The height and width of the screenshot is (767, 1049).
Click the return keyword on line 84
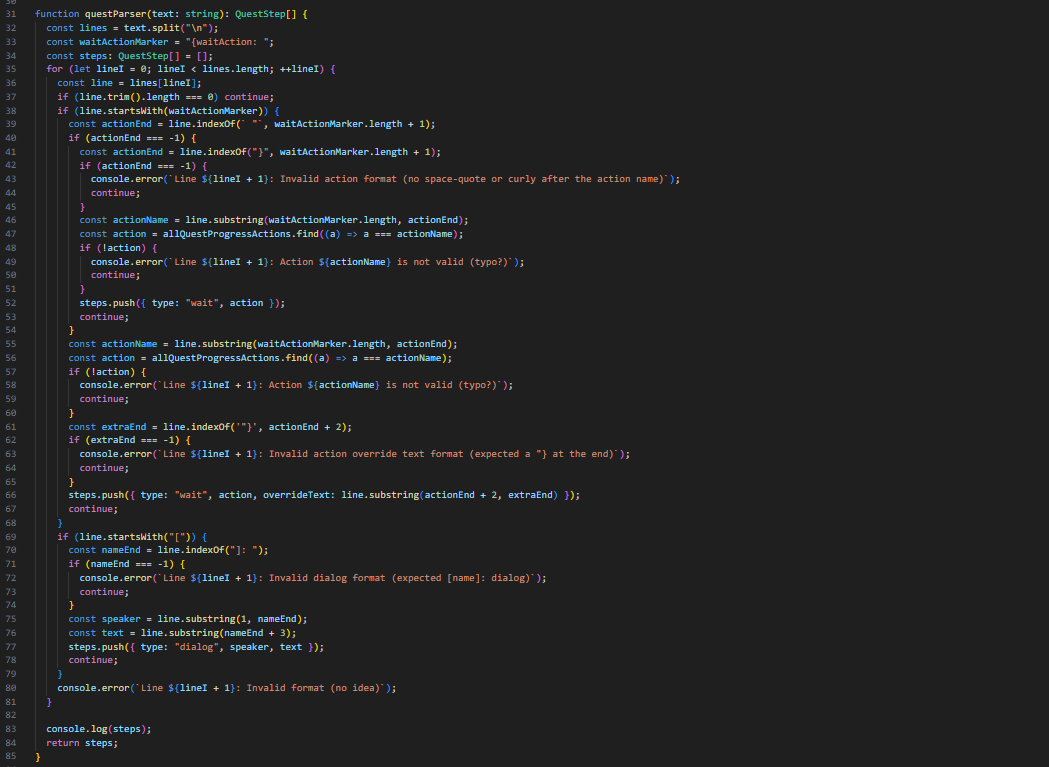coord(62,743)
